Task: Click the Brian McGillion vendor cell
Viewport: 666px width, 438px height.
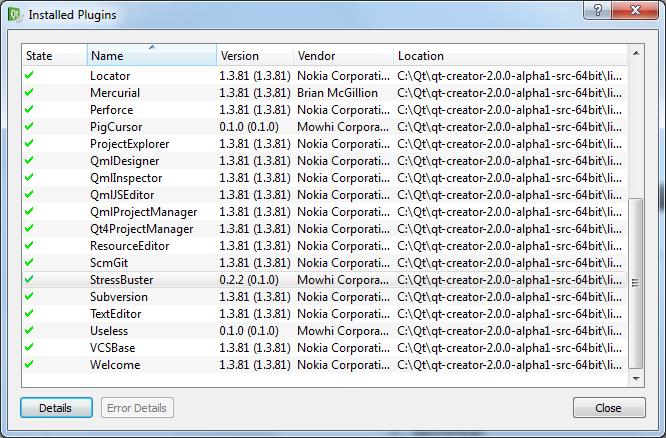Action: pos(337,93)
